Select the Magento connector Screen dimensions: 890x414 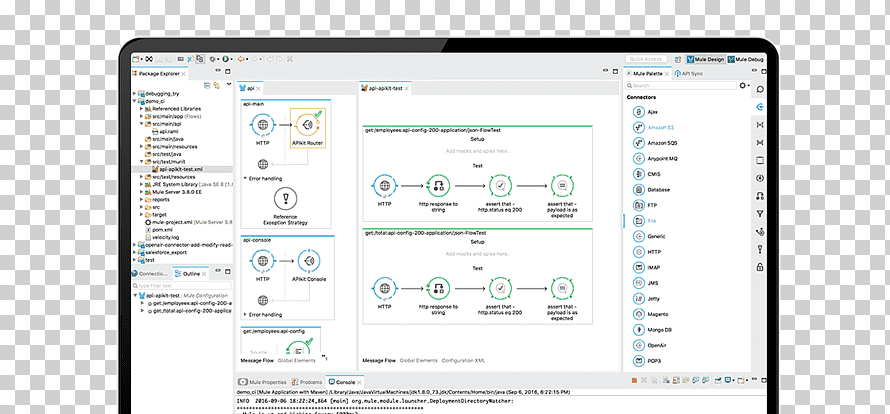point(650,314)
